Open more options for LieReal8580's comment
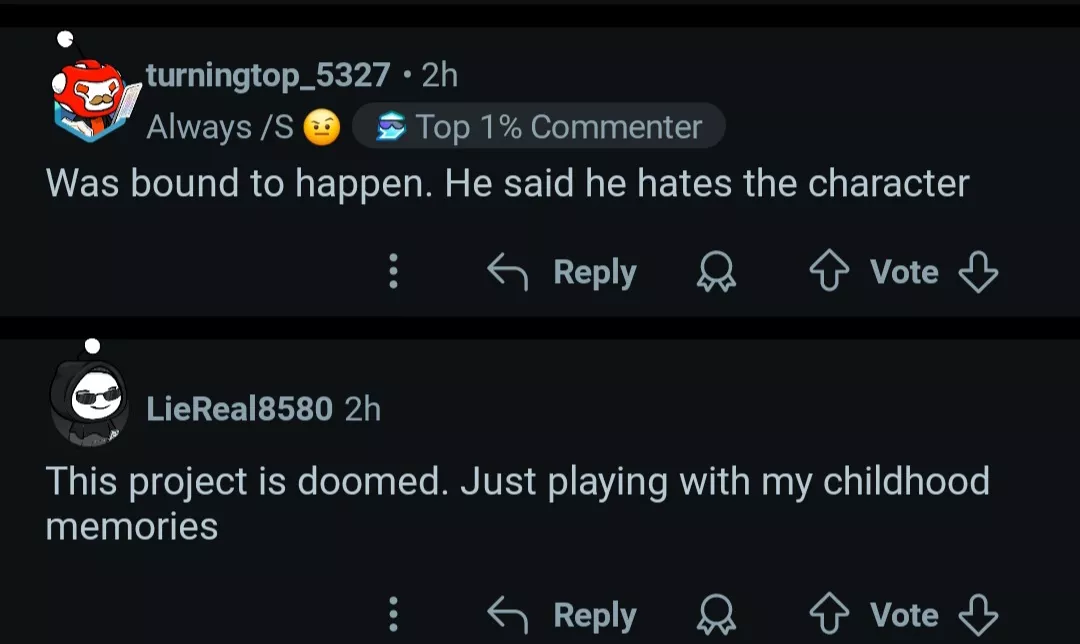 [393, 614]
